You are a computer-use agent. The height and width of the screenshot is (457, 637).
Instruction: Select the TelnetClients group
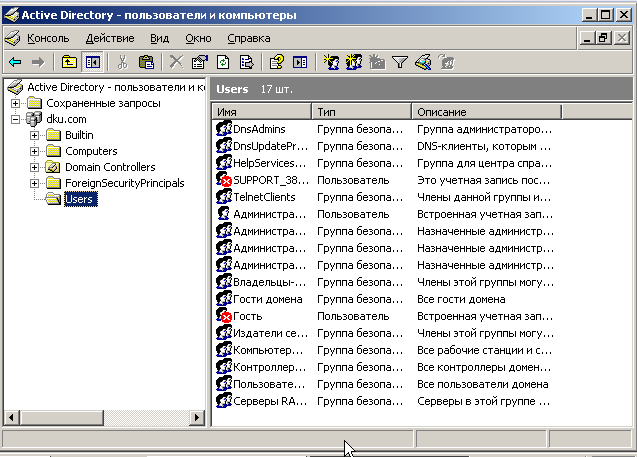[264, 197]
